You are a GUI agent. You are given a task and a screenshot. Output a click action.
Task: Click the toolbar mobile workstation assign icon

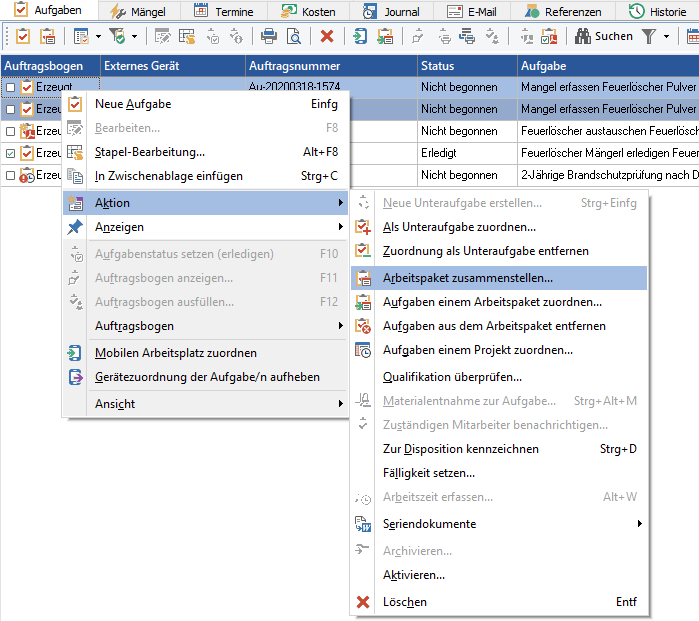point(360,36)
